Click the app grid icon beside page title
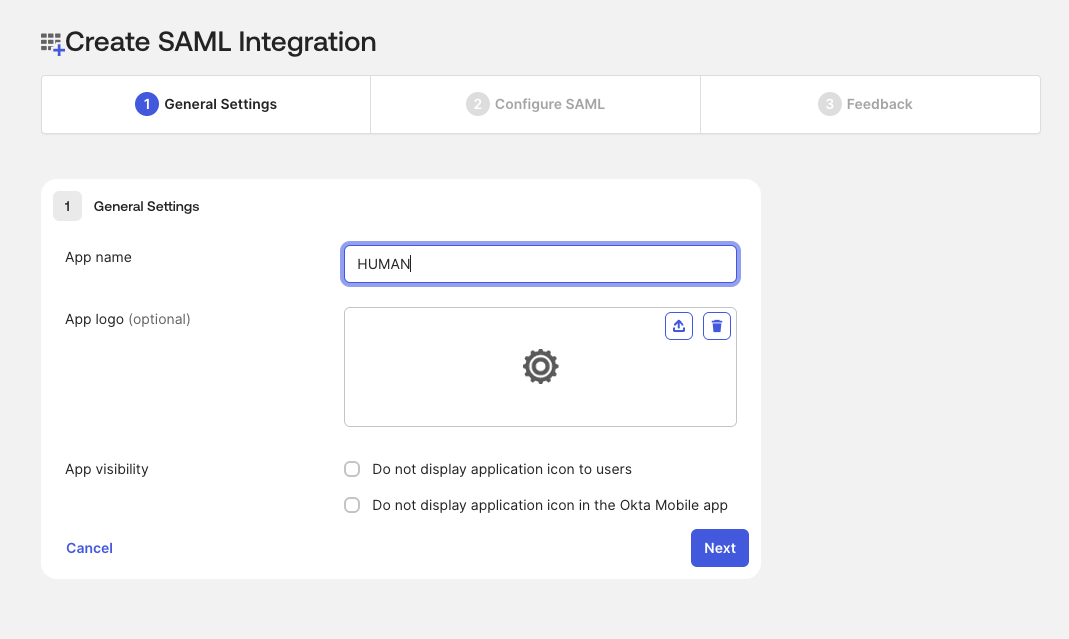This screenshot has width=1069, height=639. [52, 43]
